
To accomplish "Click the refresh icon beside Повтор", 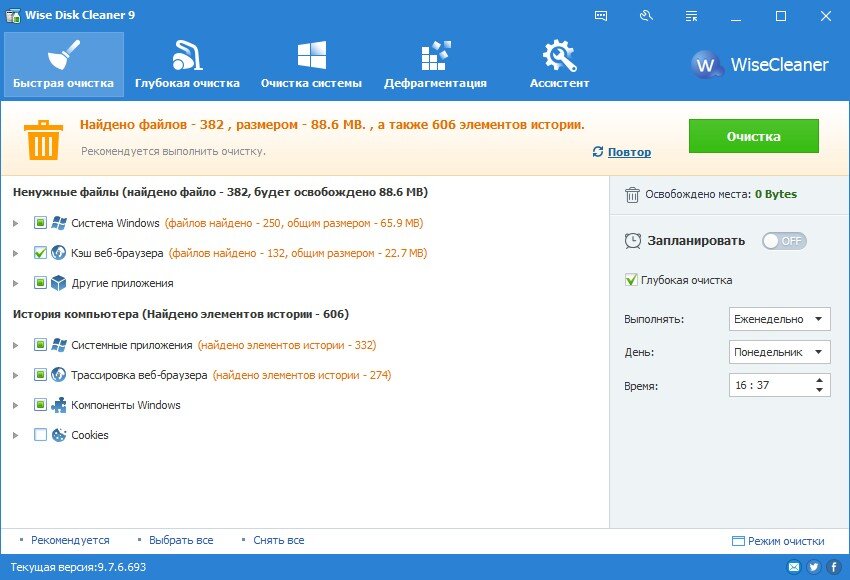I will 598,152.
